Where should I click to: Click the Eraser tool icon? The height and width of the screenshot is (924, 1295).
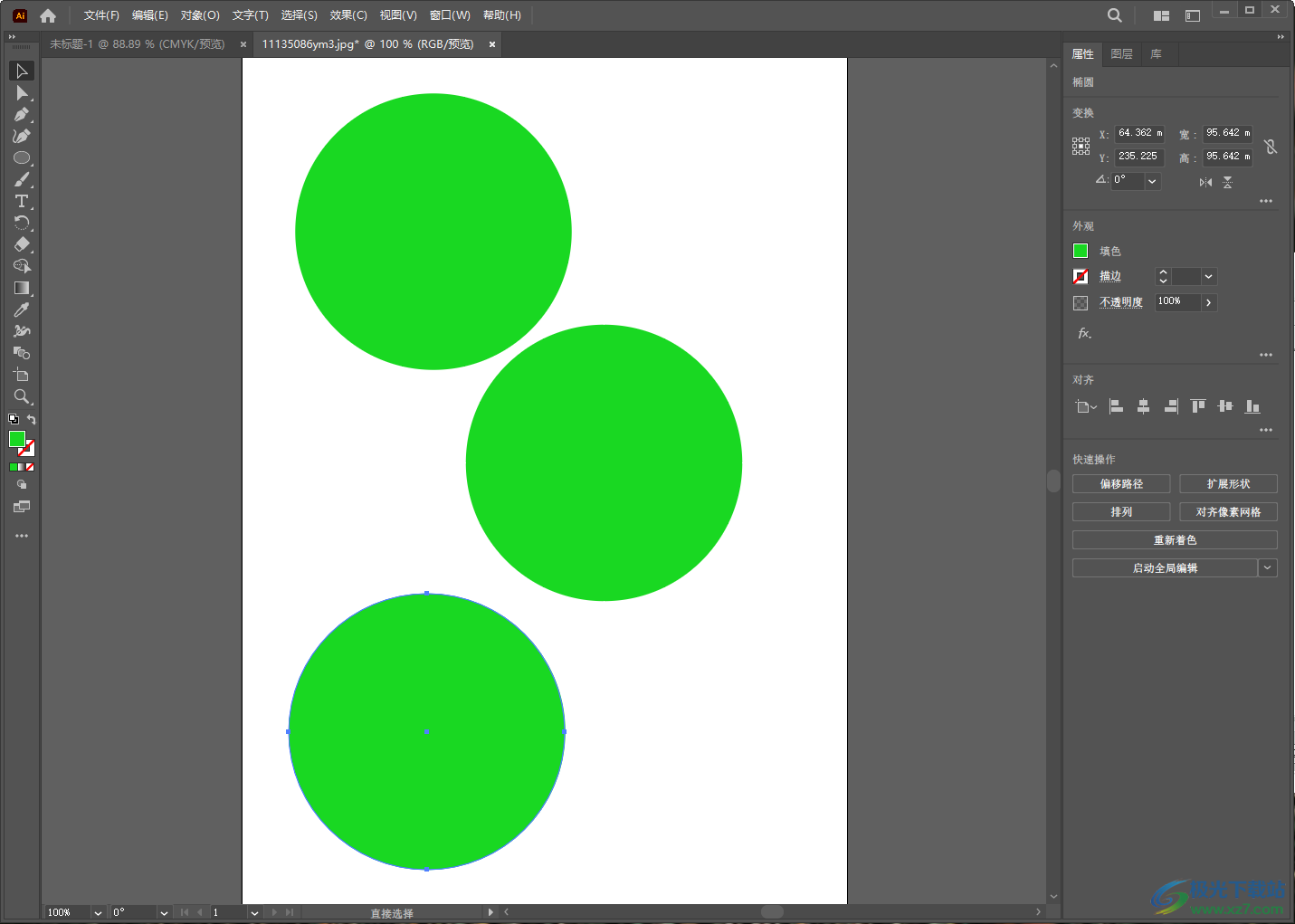pyautogui.click(x=22, y=245)
